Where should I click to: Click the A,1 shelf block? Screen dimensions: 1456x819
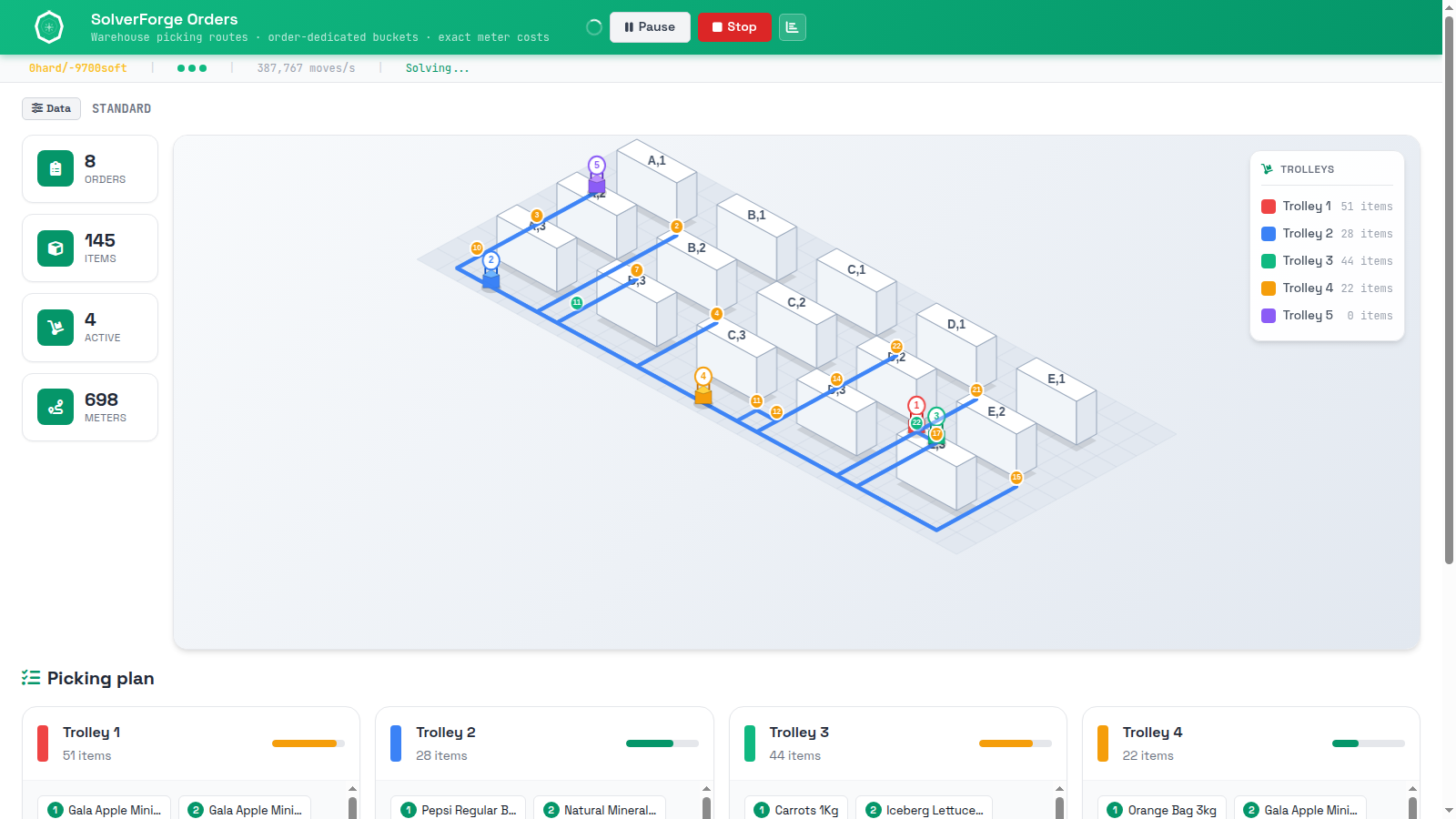657,182
